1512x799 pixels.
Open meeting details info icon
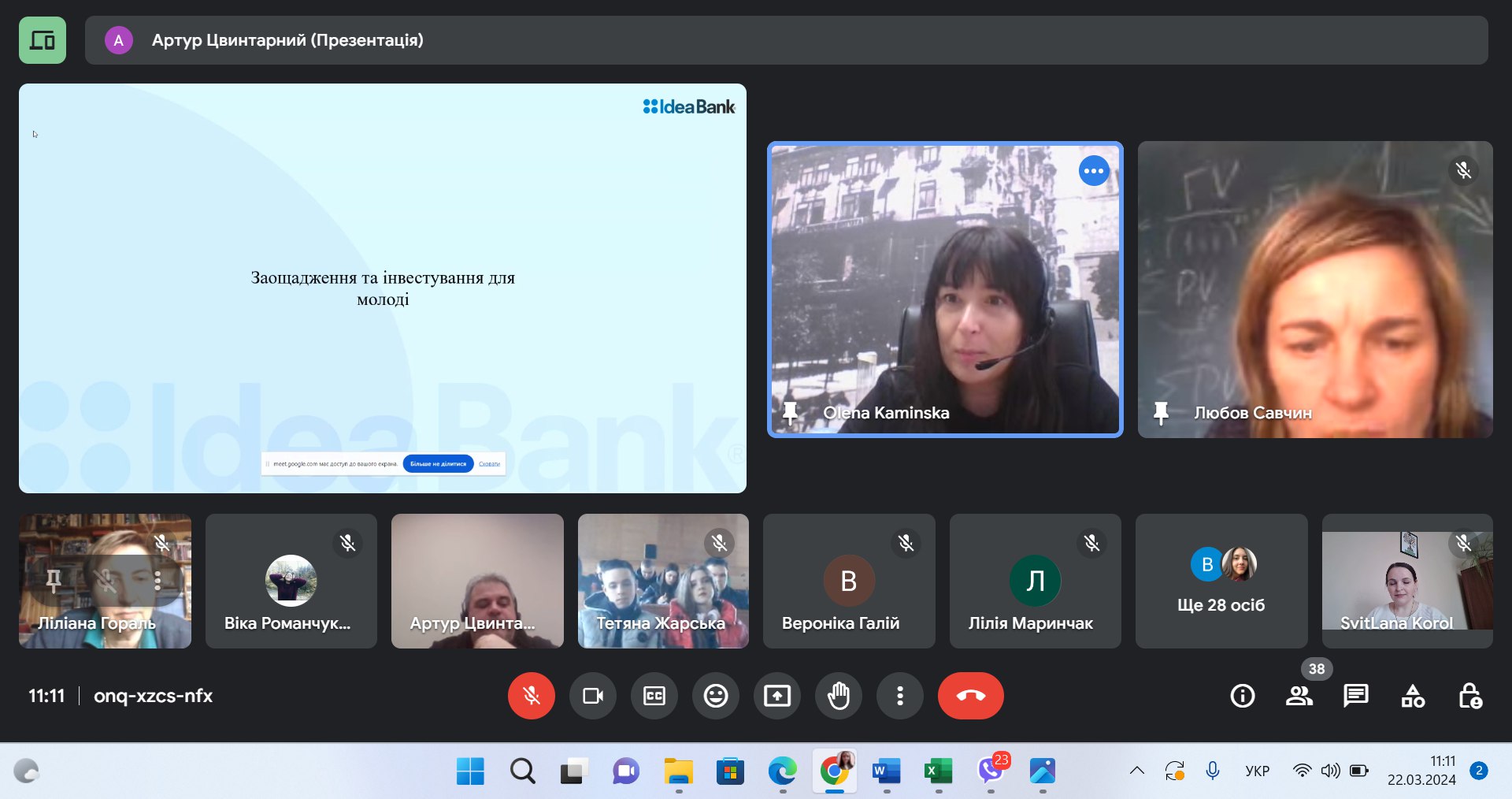(x=1242, y=696)
